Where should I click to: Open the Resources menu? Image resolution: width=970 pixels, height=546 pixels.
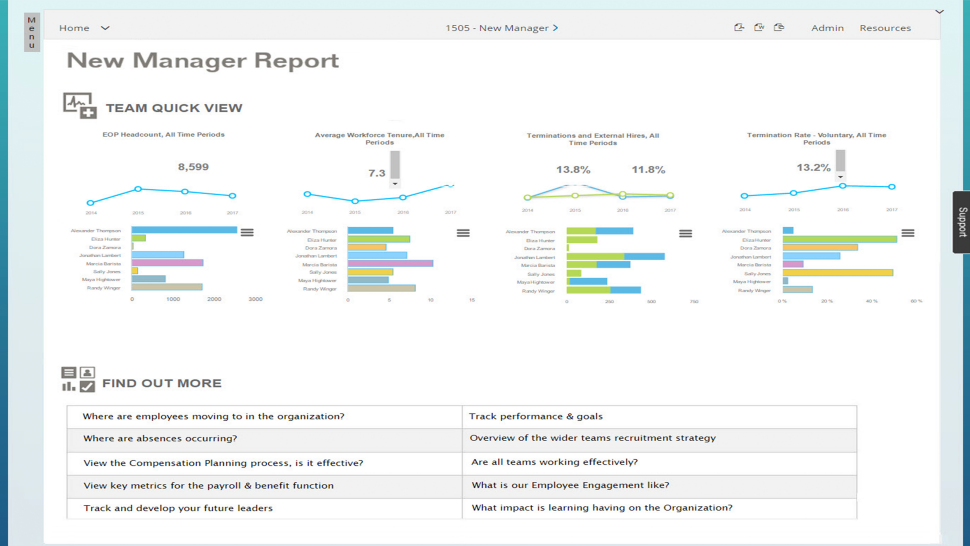pyautogui.click(x=885, y=28)
